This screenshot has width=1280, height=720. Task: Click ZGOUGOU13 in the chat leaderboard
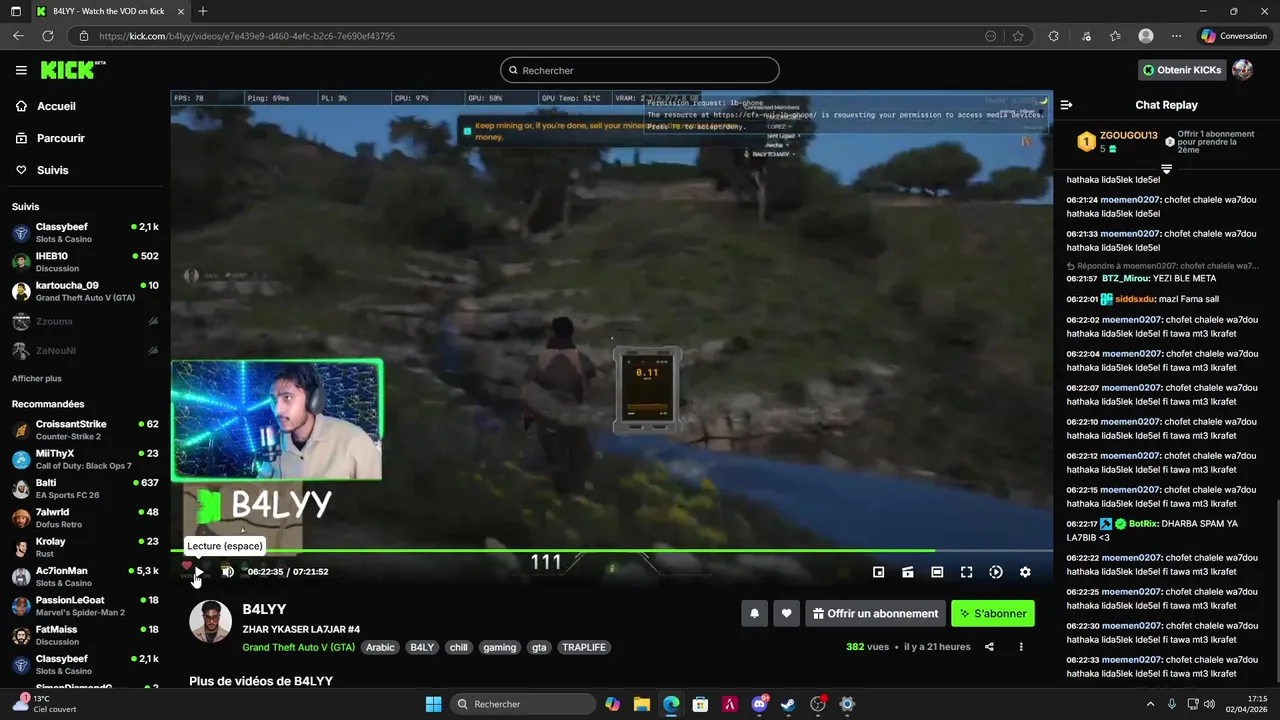(x=1128, y=135)
